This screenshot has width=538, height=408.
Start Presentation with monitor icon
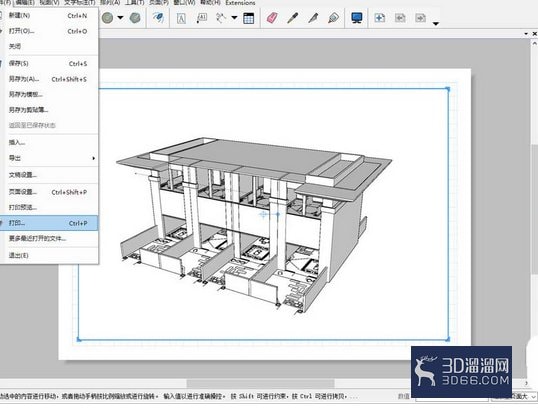tap(357, 18)
